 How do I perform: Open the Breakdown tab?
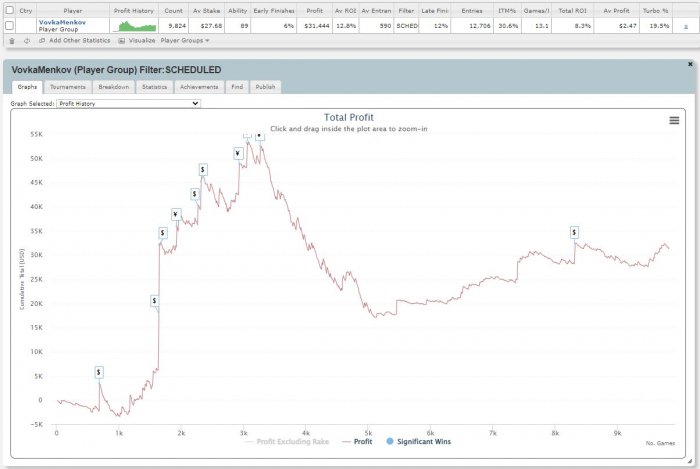114,87
